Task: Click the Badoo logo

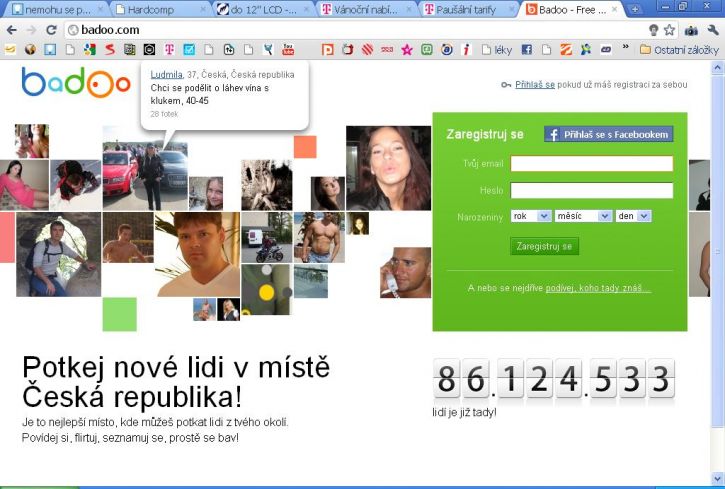Action: point(76,82)
